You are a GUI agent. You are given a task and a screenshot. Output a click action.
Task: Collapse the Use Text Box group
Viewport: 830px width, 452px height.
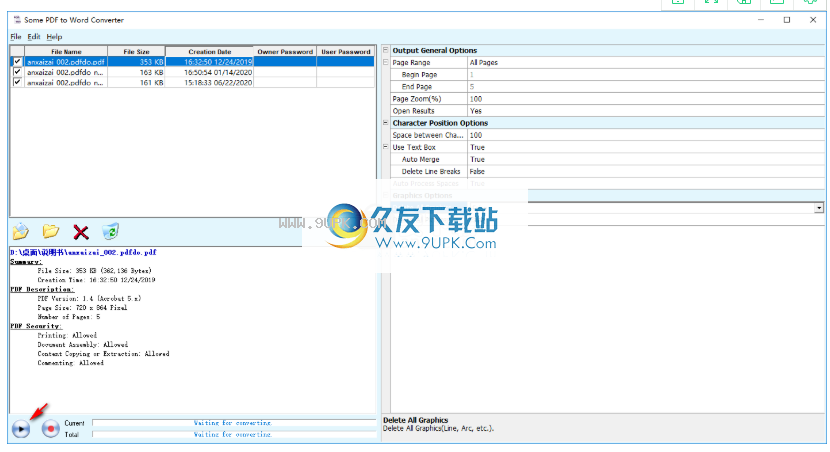[x=386, y=147]
